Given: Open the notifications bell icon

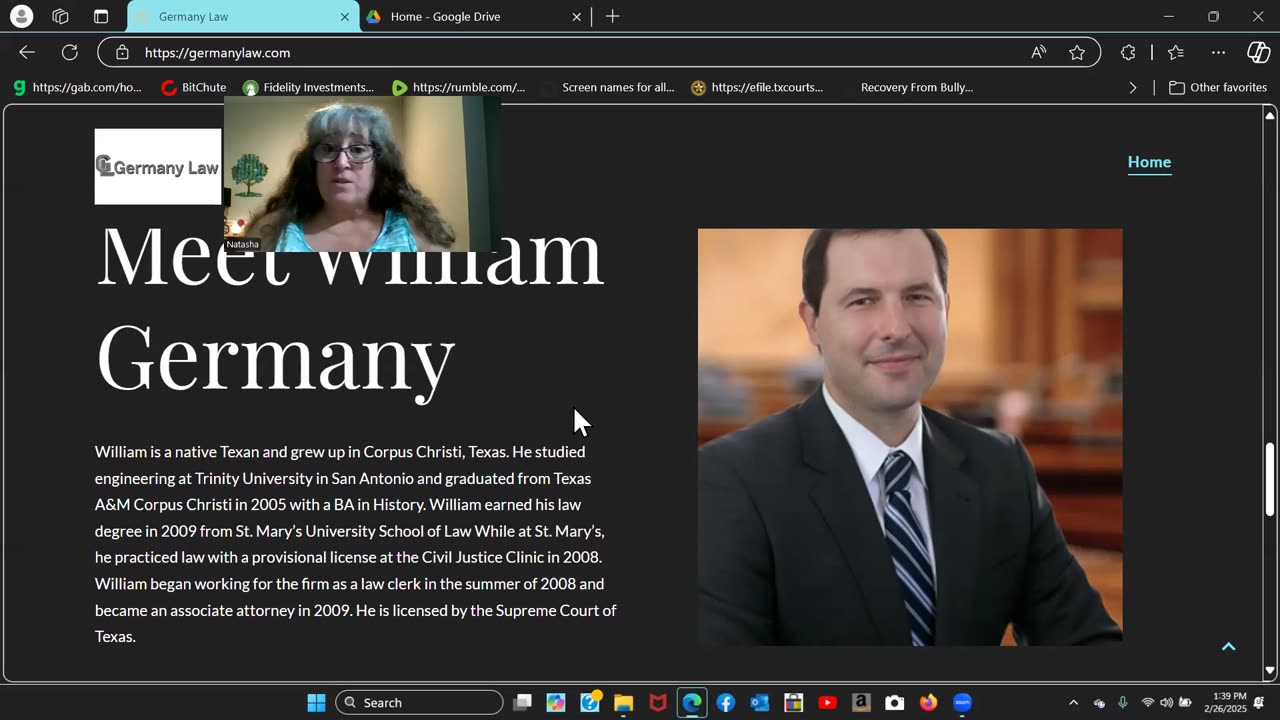Looking at the screenshot, I should click(1260, 702).
